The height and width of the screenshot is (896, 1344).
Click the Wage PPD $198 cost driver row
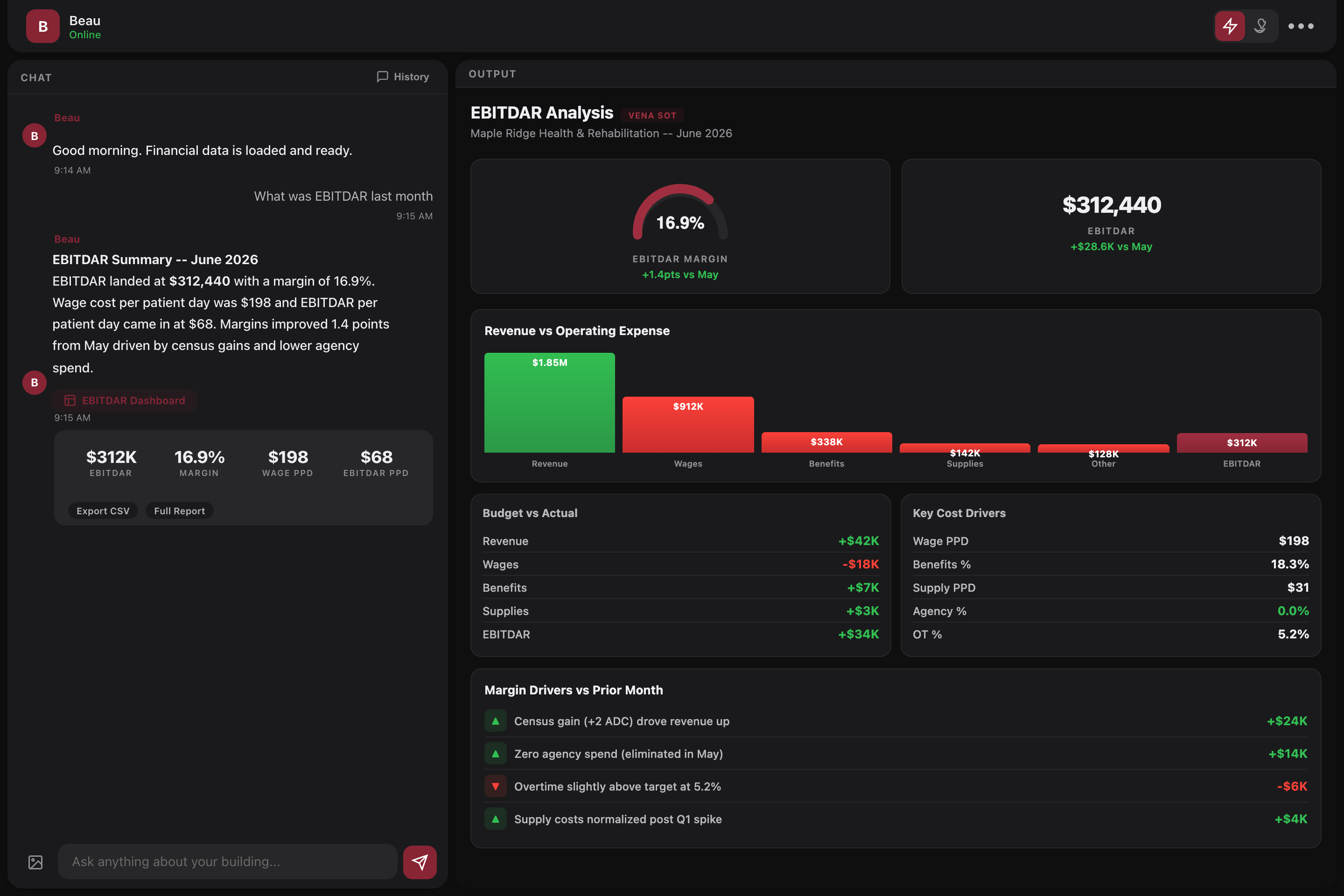click(1110, 540)
